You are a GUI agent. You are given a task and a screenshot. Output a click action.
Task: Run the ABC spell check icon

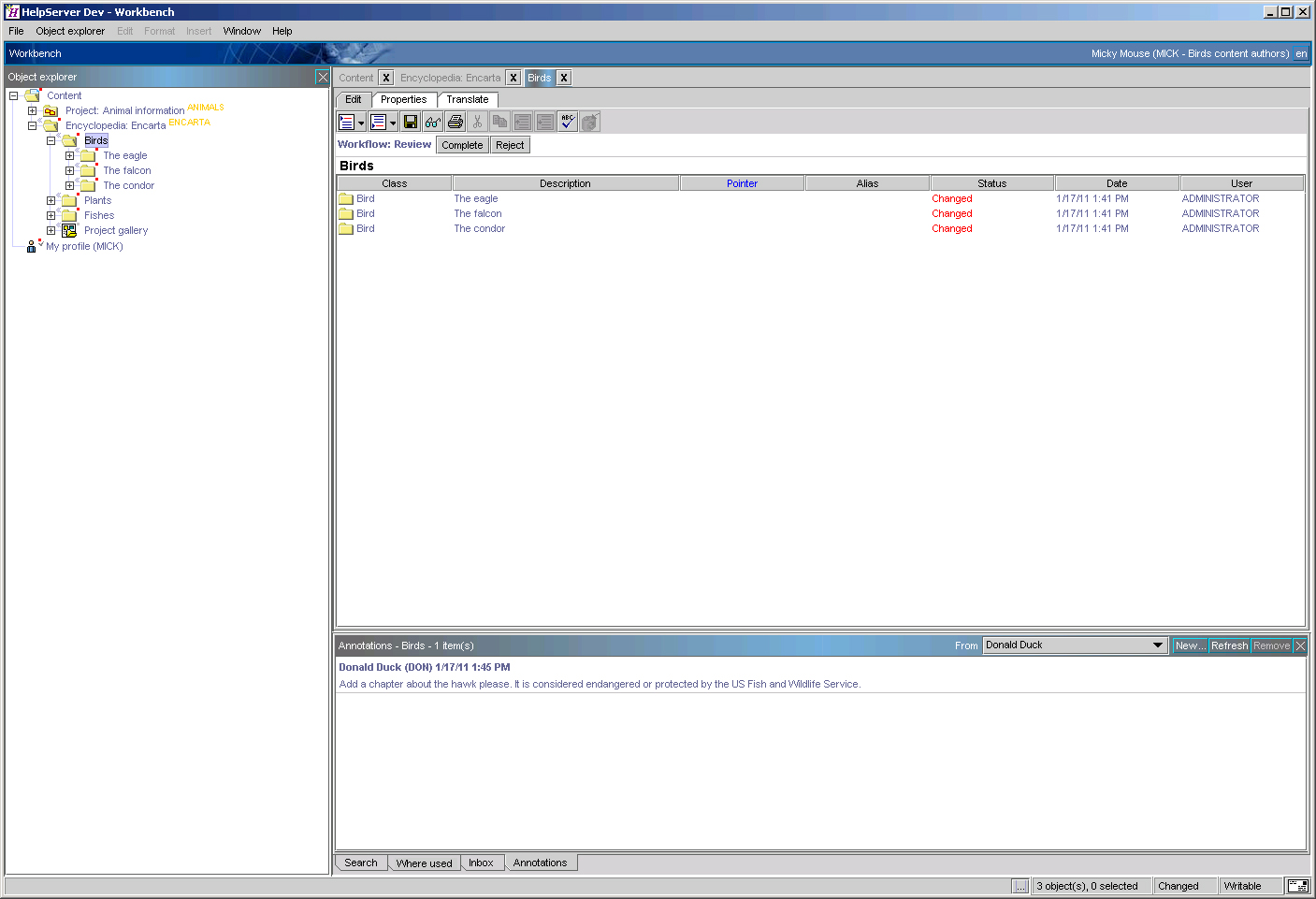pos(568,122)
